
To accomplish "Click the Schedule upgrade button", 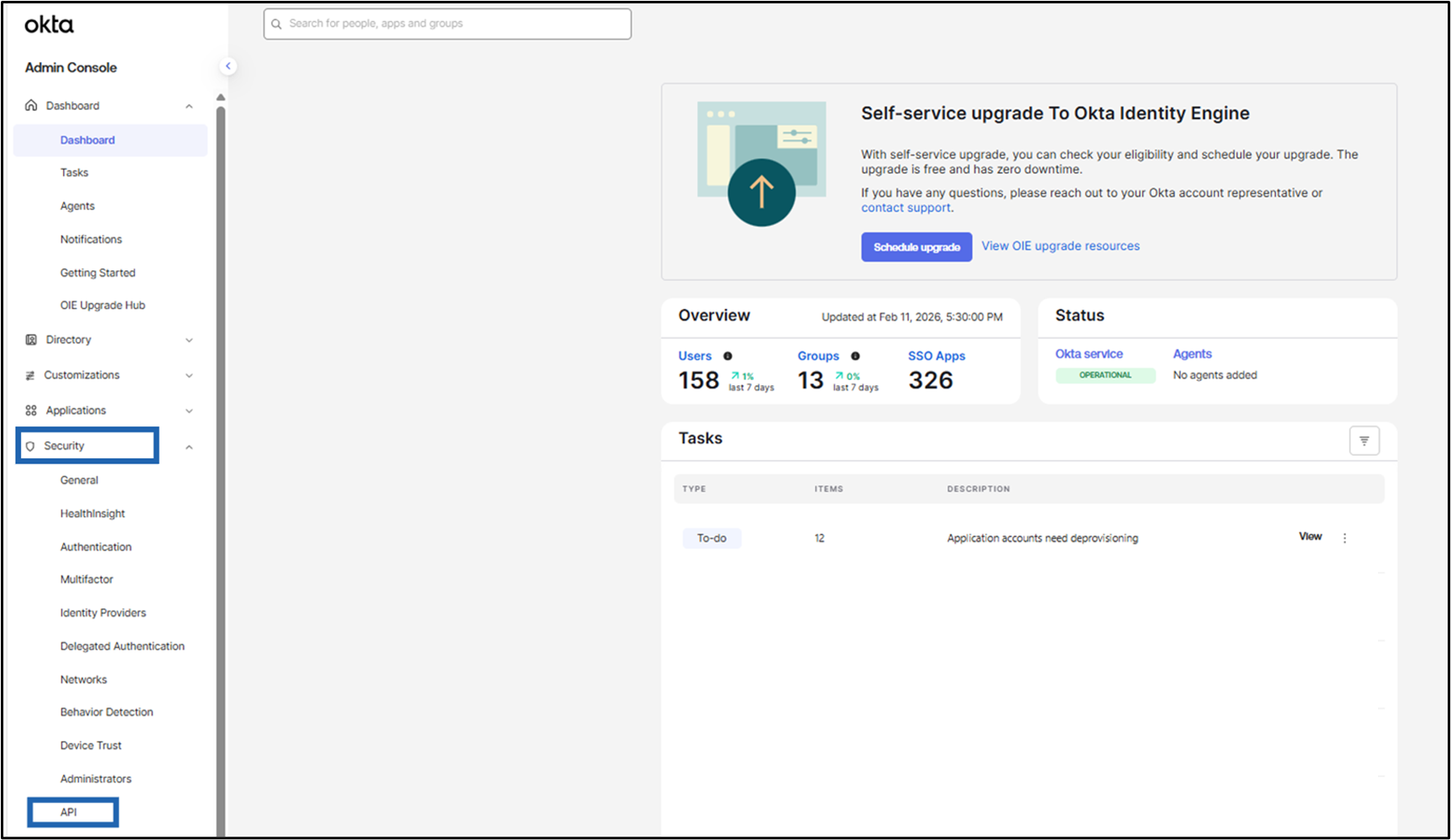I will pyautogui.click(x=916, y=248).
